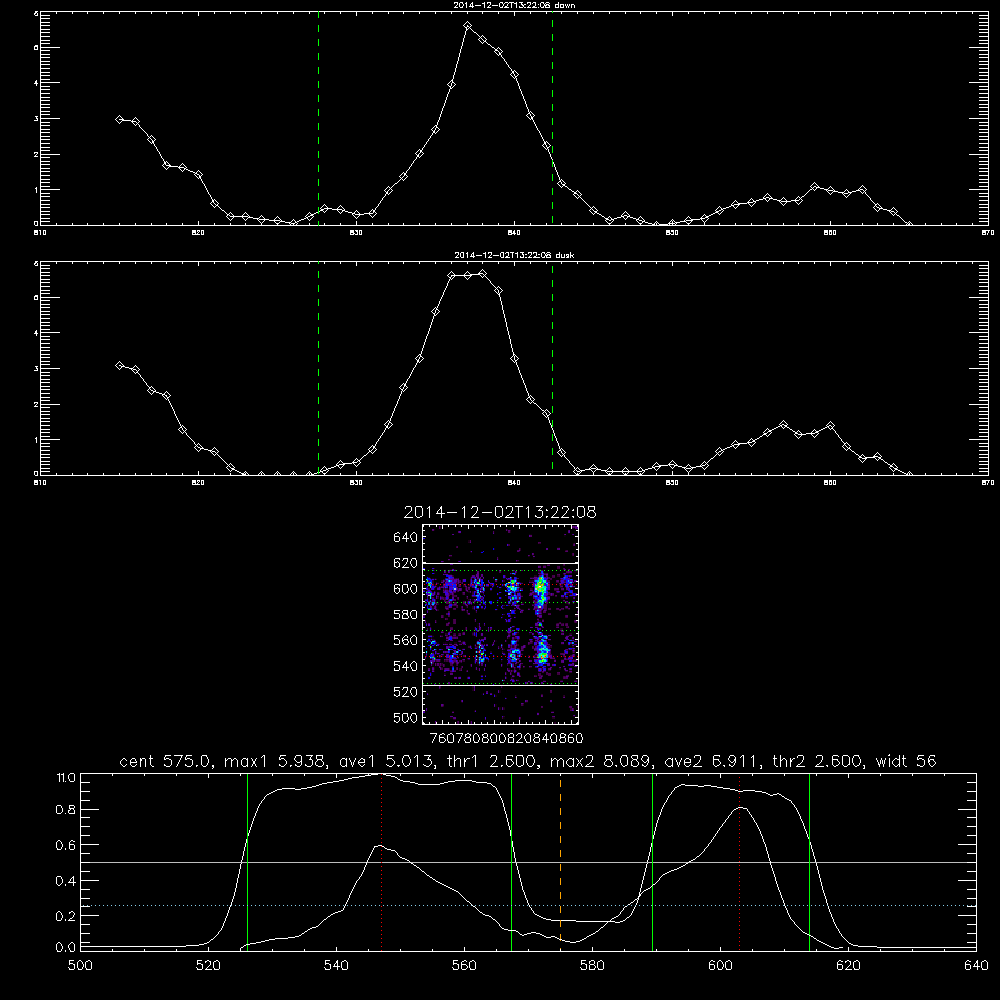Click the 0.2 label on bottom plot y-axis
This screenshot has width=1000, height=1000.
click(x=66, y=916)
